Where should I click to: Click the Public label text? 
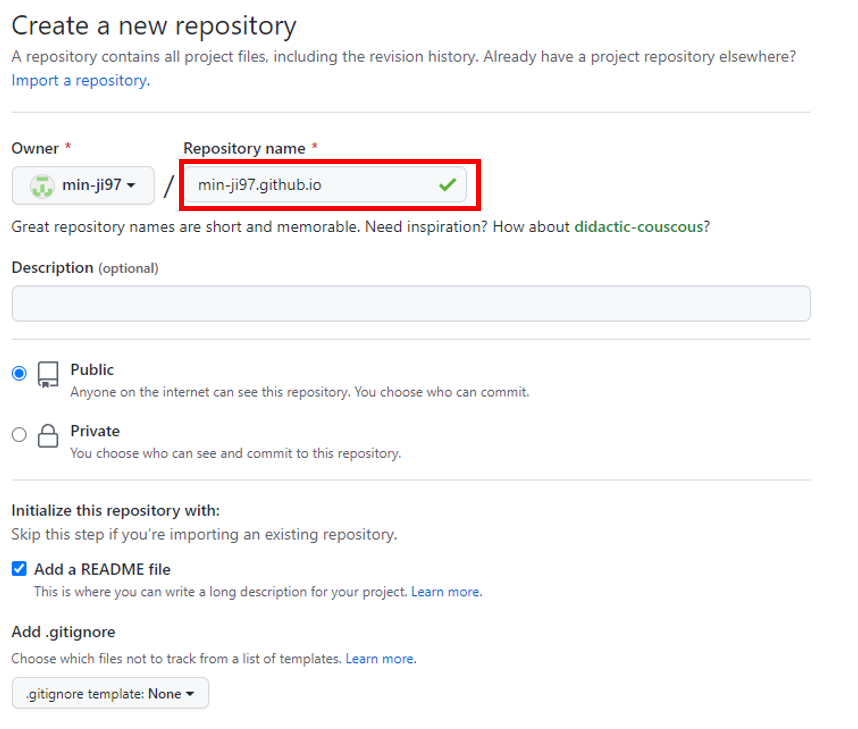click(92, 370)
